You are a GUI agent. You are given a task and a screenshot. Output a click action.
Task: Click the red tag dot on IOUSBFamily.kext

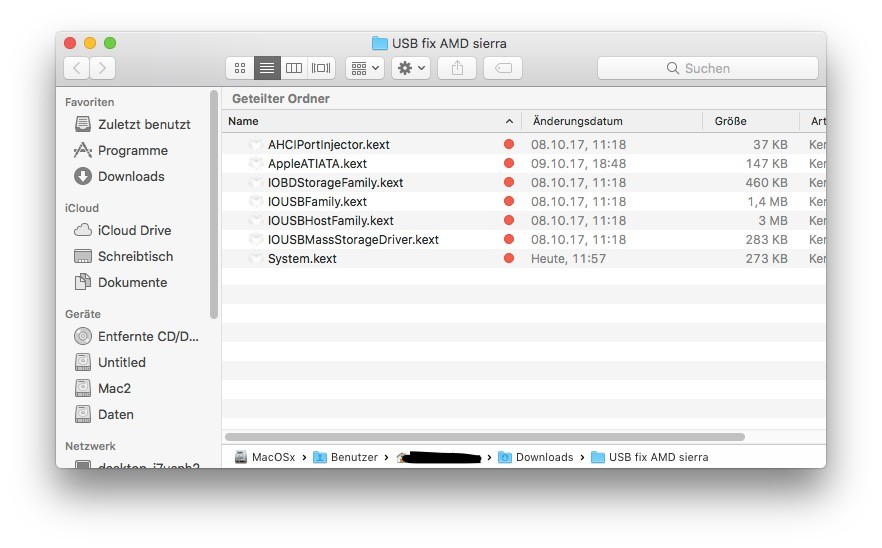point(509,201)
